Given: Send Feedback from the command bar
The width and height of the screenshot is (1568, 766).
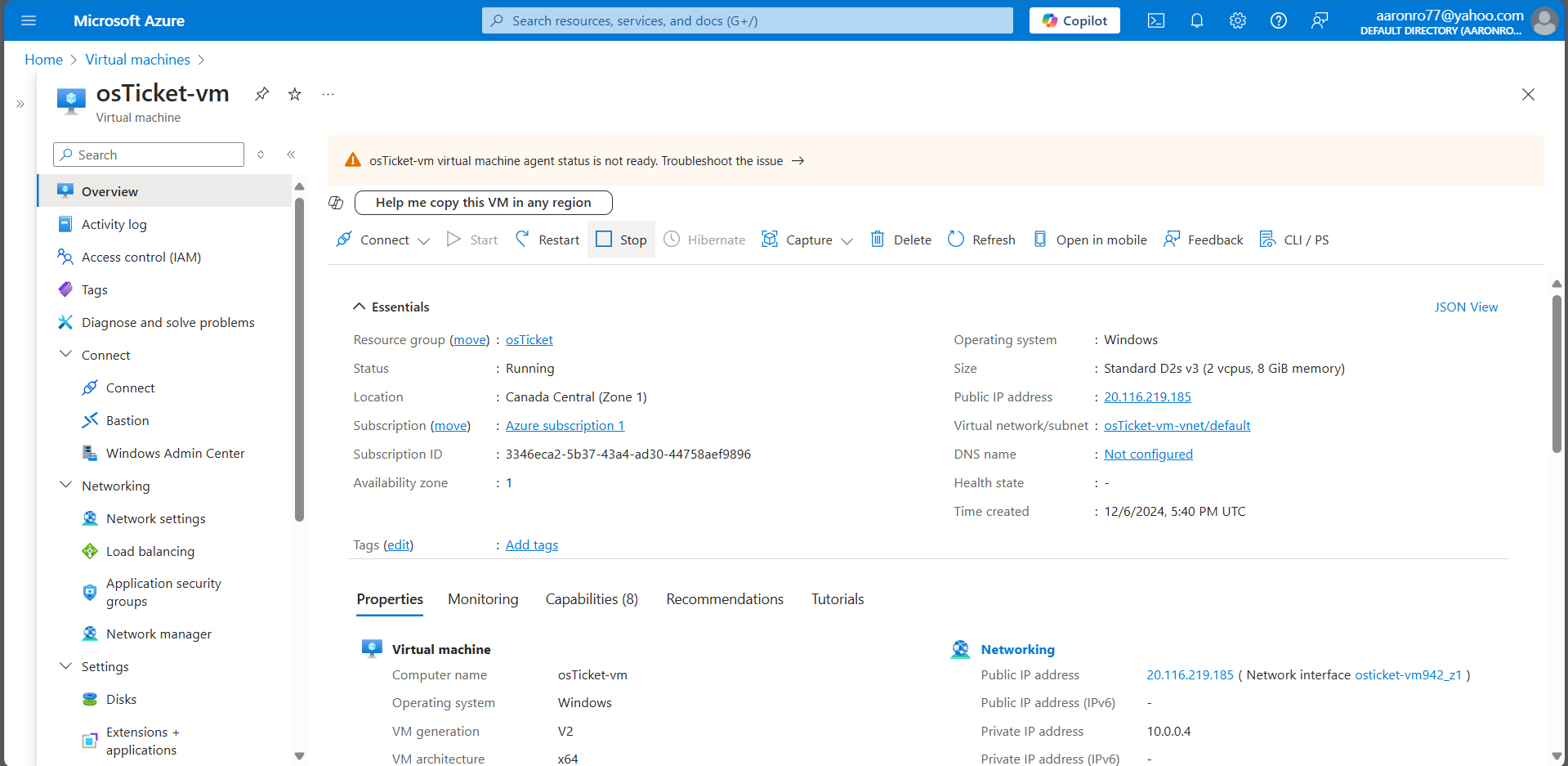Looking at the screenshot, I should pyautogui.click(x=1203, y=239).
